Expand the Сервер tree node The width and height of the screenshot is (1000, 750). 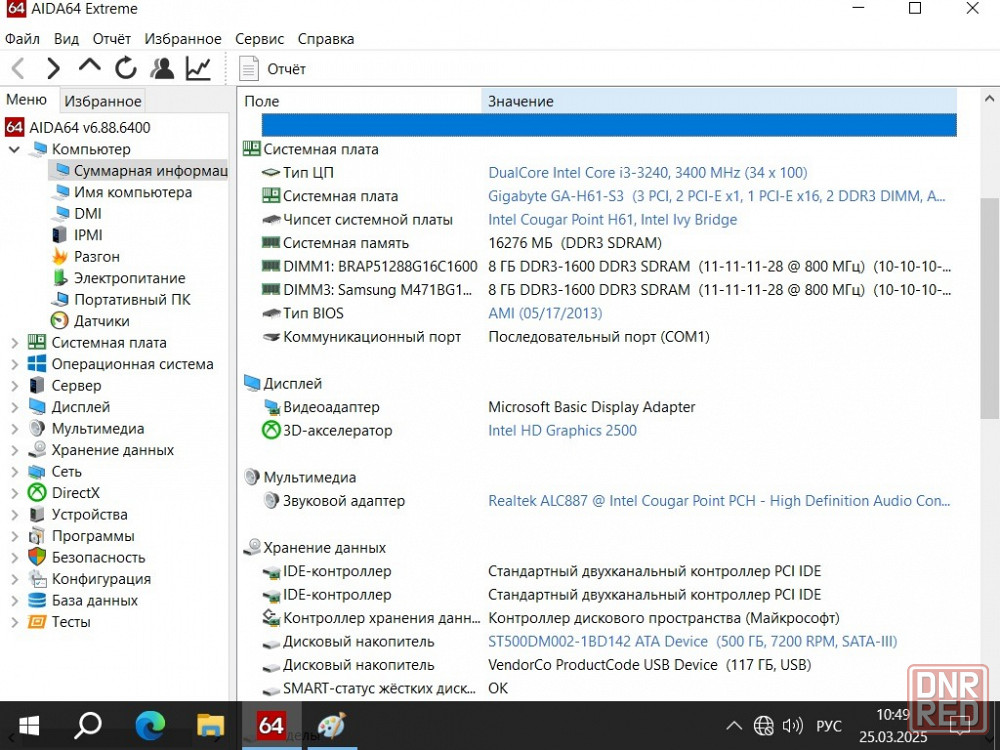click(14, 386)
